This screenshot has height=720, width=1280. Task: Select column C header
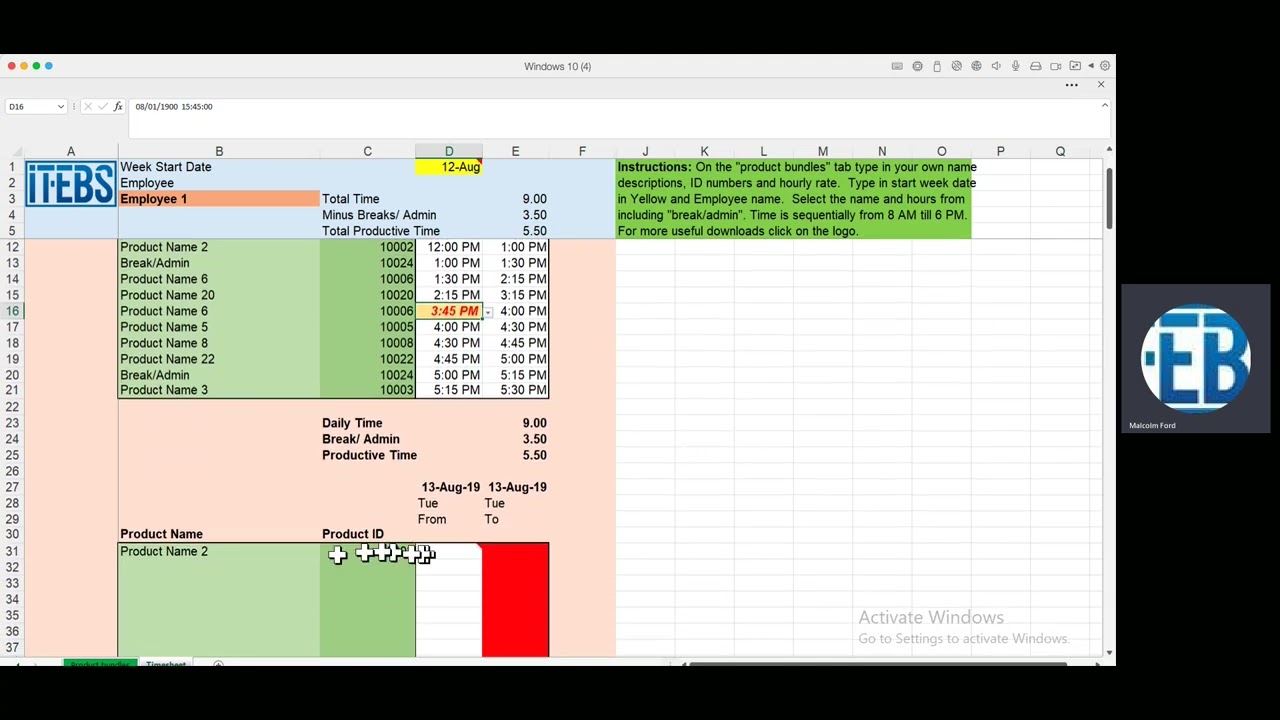click(x=367, y=151)
